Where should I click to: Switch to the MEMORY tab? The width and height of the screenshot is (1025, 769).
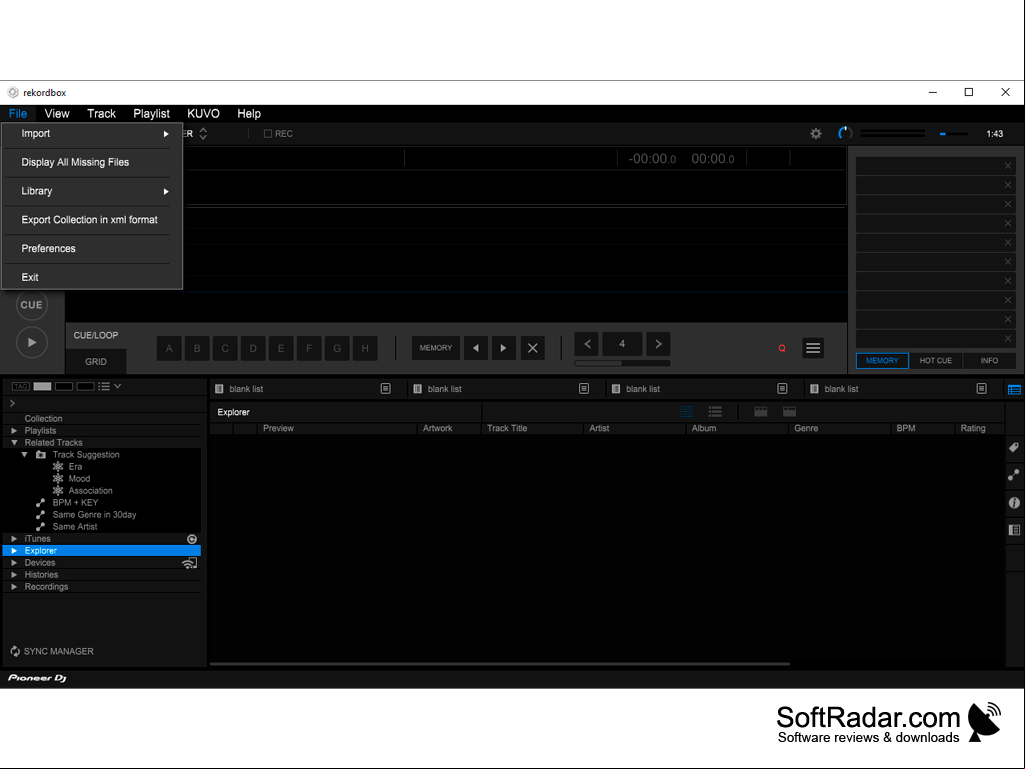(882, 360)
